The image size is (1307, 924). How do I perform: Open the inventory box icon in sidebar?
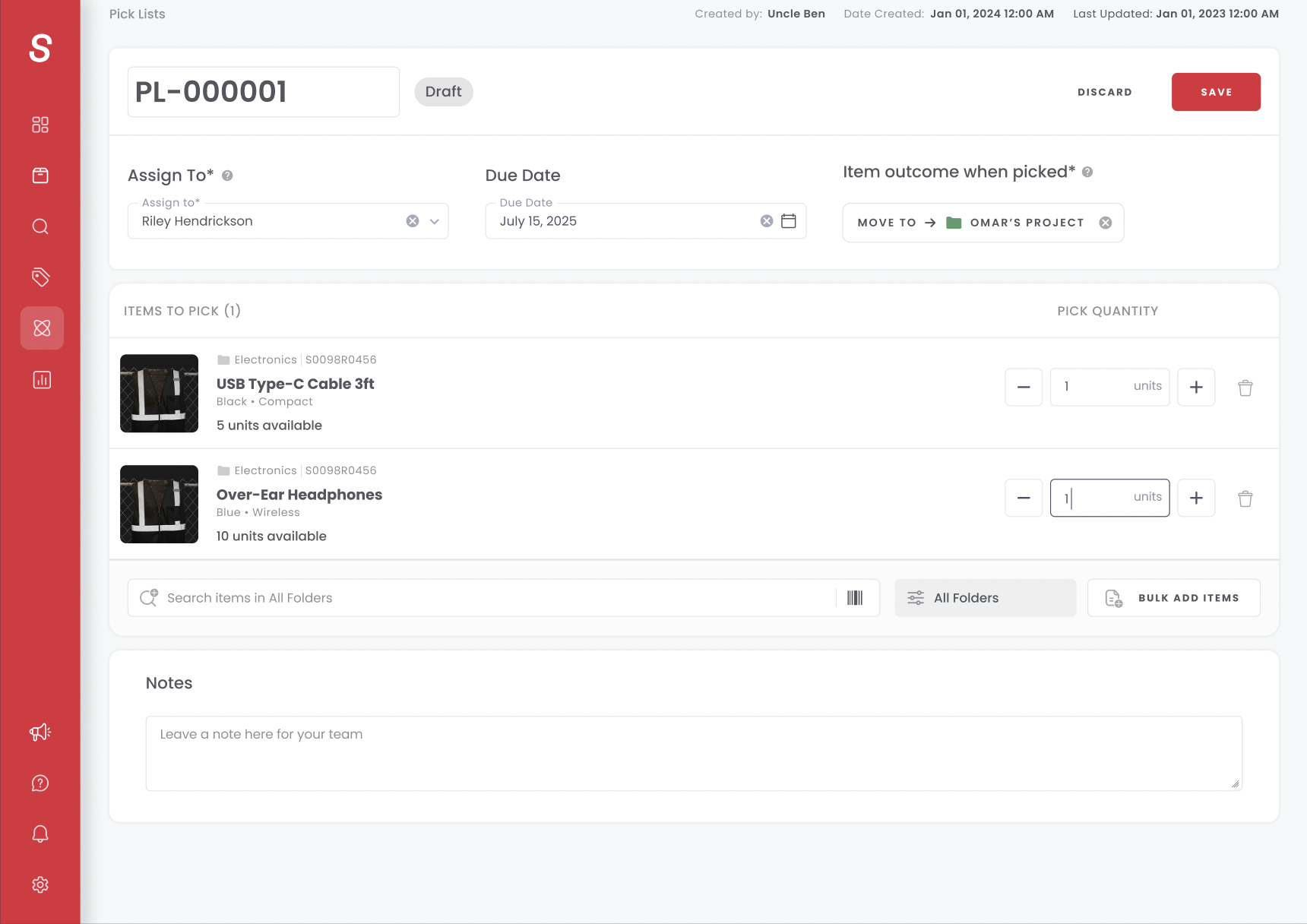[x=40, y=175]
